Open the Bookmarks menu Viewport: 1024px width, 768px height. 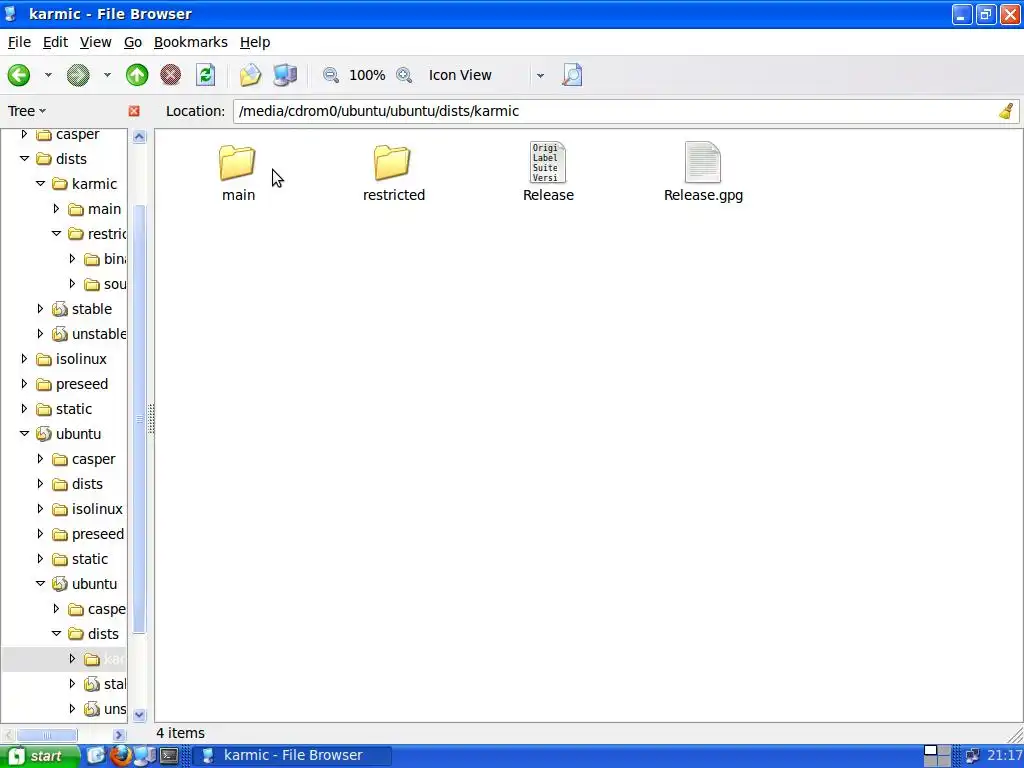pyautogui.click(x=191, y=42)
